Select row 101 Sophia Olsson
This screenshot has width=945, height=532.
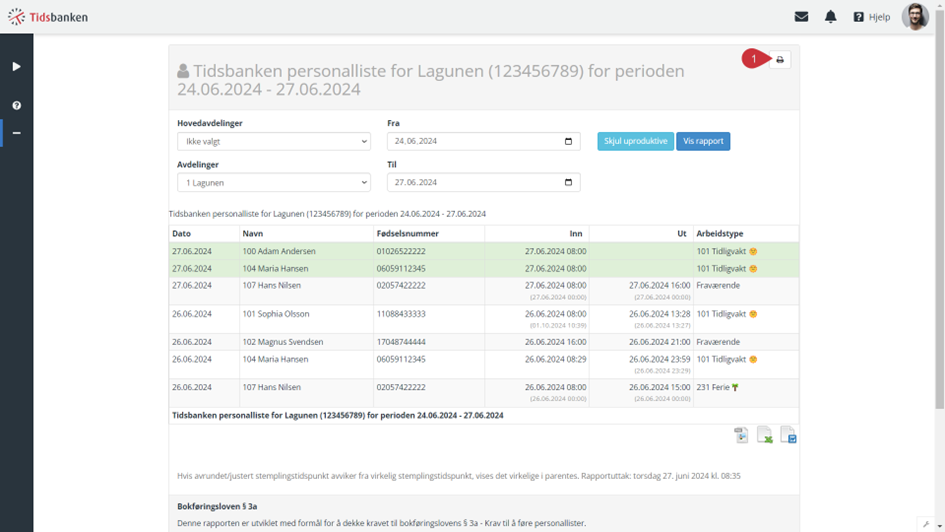pos(484,319)
